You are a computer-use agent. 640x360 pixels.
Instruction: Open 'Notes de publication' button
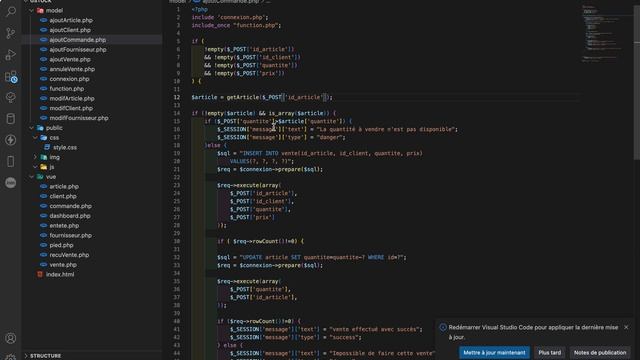click(x=600, y=353)
